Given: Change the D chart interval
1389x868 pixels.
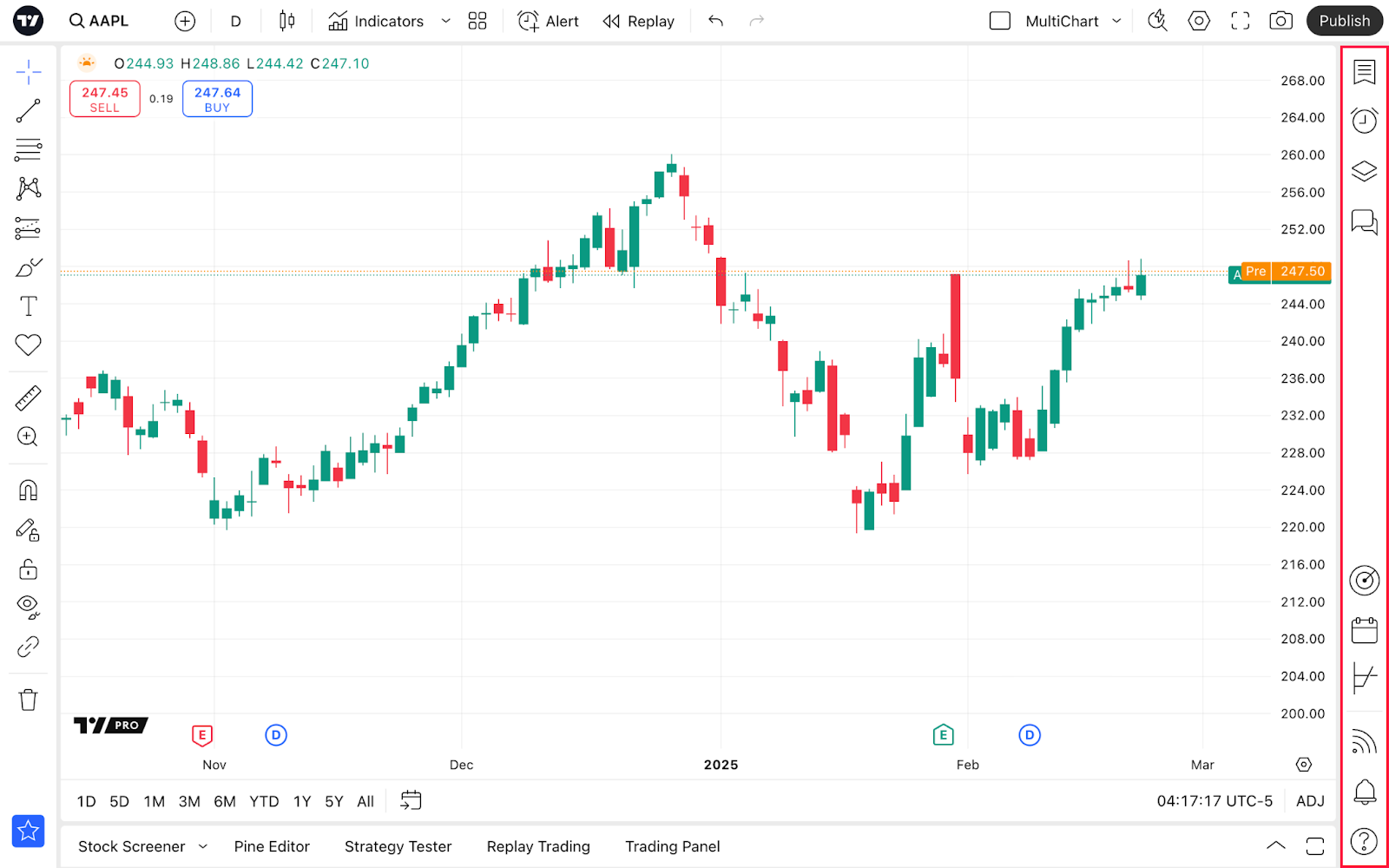Looking at the screenshot, I should tap(235, 21).
